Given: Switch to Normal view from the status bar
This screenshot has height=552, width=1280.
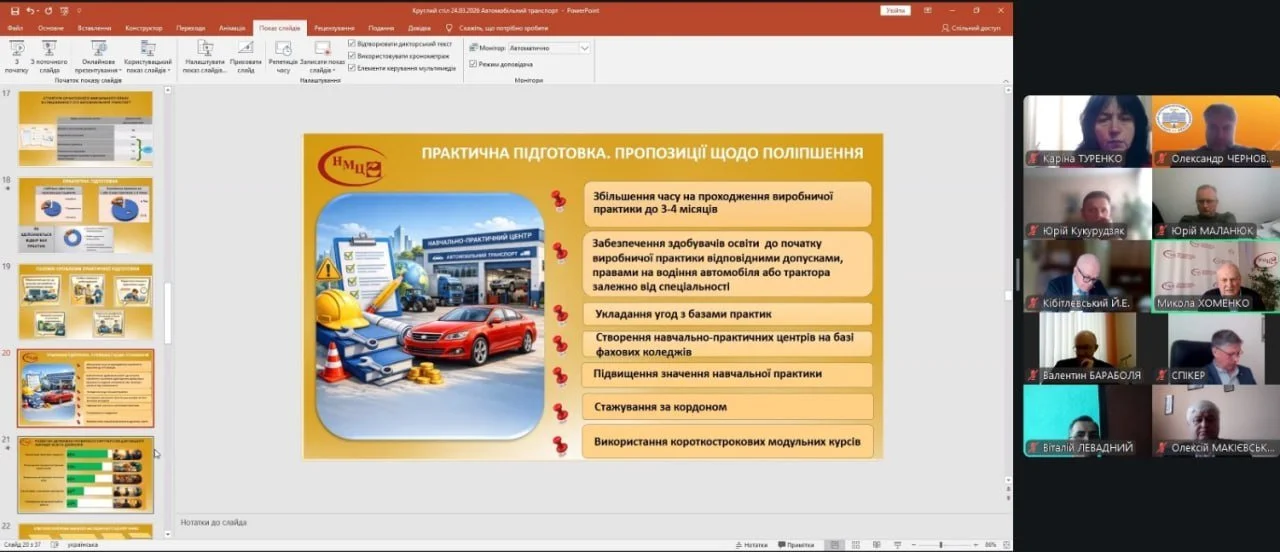Looking at the screenshot, I should pos(834,545).
